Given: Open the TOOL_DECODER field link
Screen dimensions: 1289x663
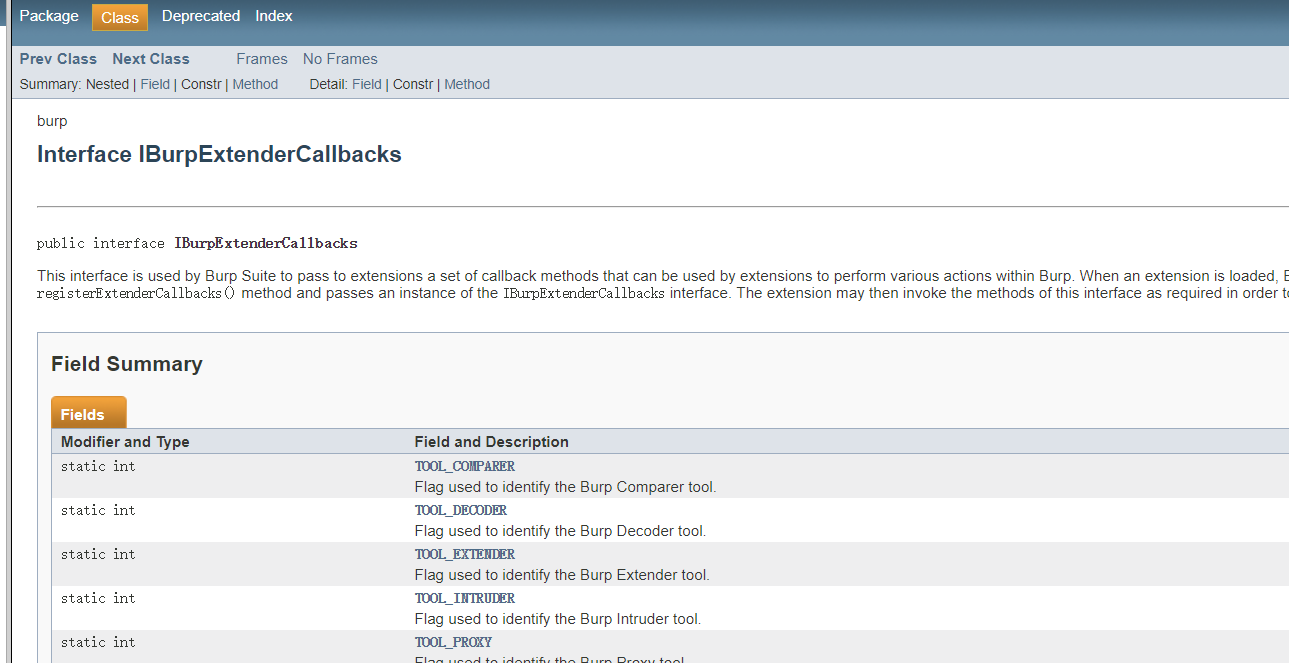Looking at the screenshot, I should pyautogui.click(x=461, y=510).
